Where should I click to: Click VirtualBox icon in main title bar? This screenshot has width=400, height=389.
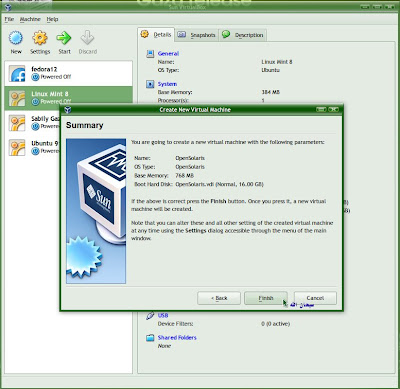(8, 7)
